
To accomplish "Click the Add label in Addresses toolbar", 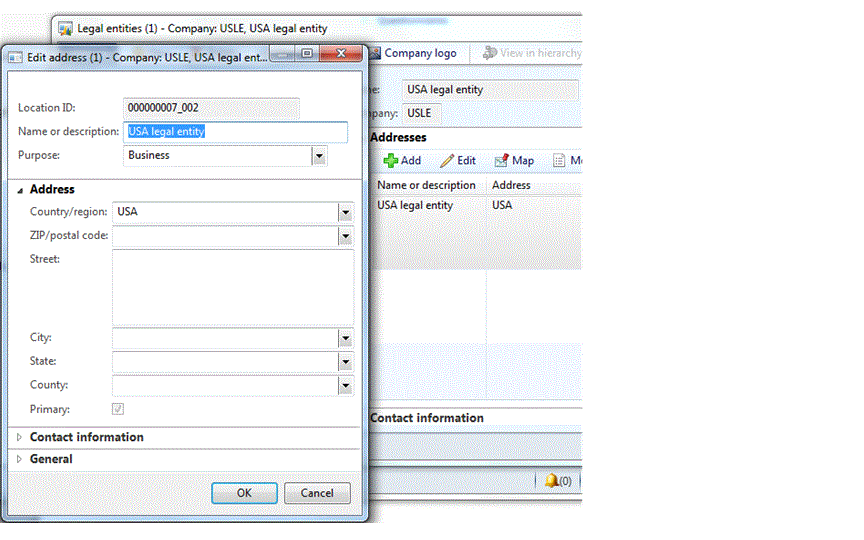I will [411, 160].
